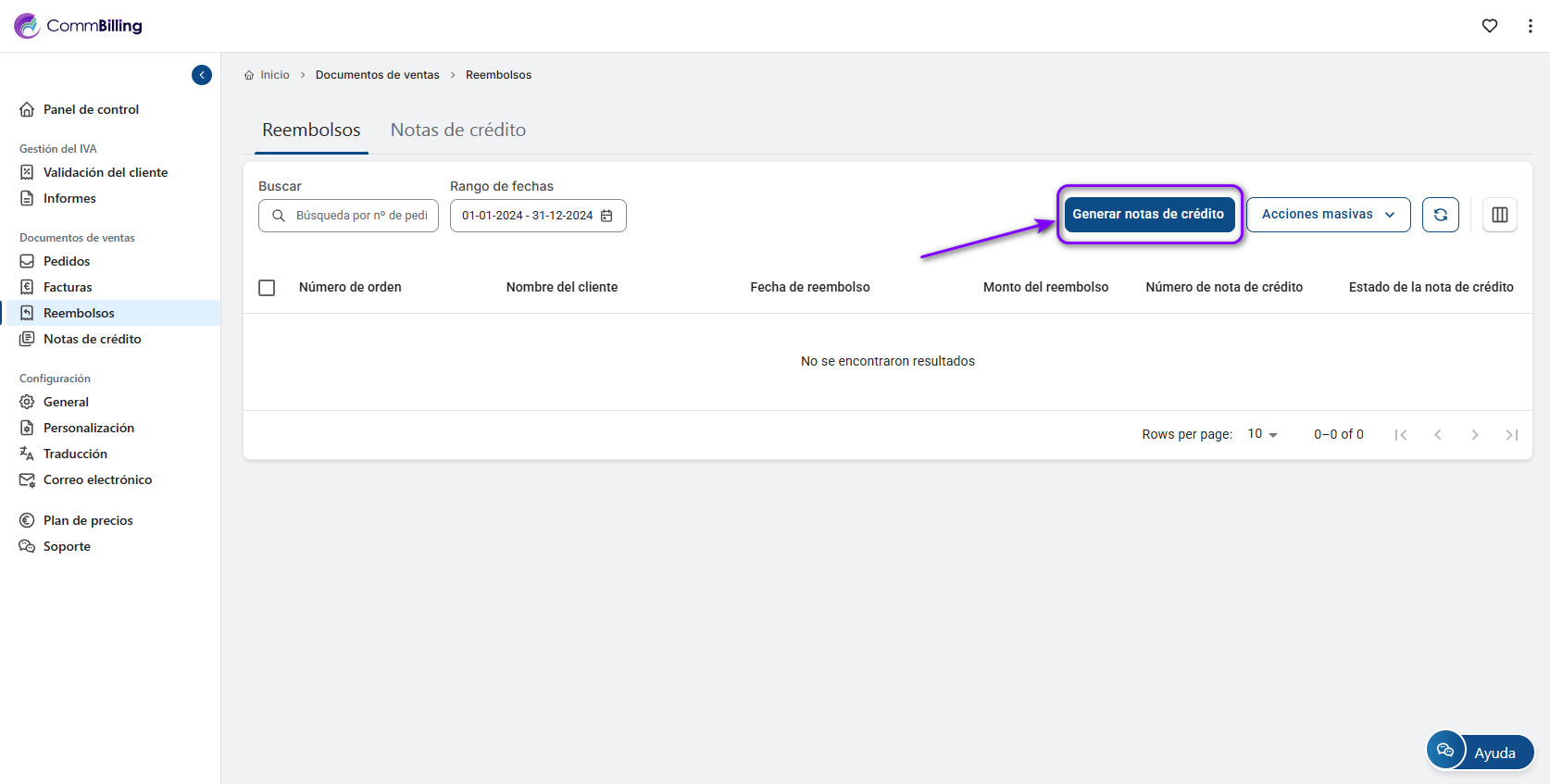Click the heart favorites icon
This screenshot has width=1550, height=784.
point(1489,26)
